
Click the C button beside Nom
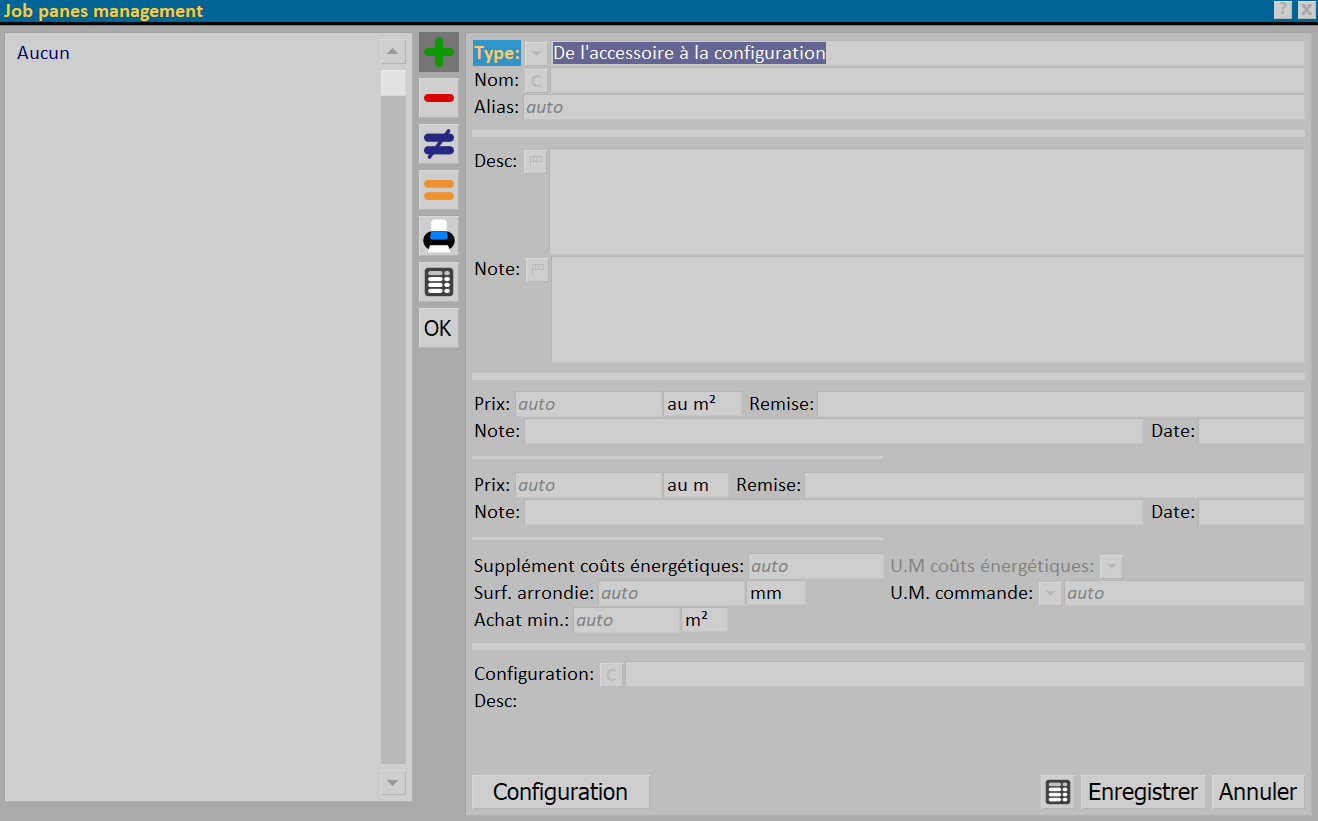[x=537, y=81]
